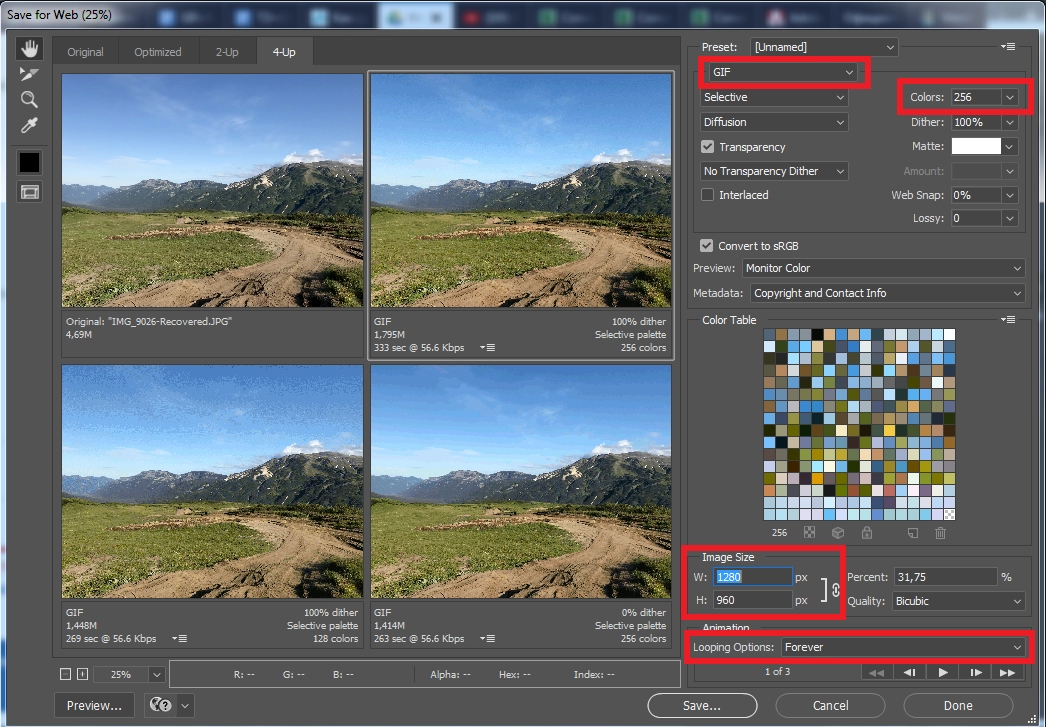Select the Slice Select tool
This screenshot has width=1046, height=727.
coord(28,73)
